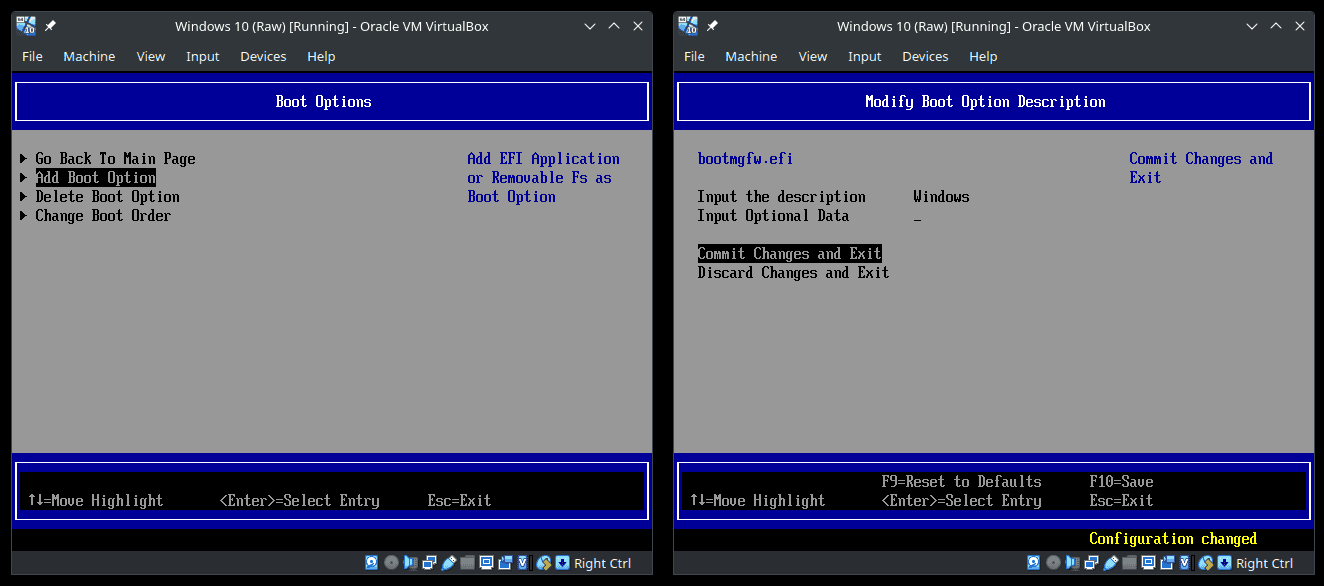
Task: Open the Machine menu in left window
Action: [89, 57]
